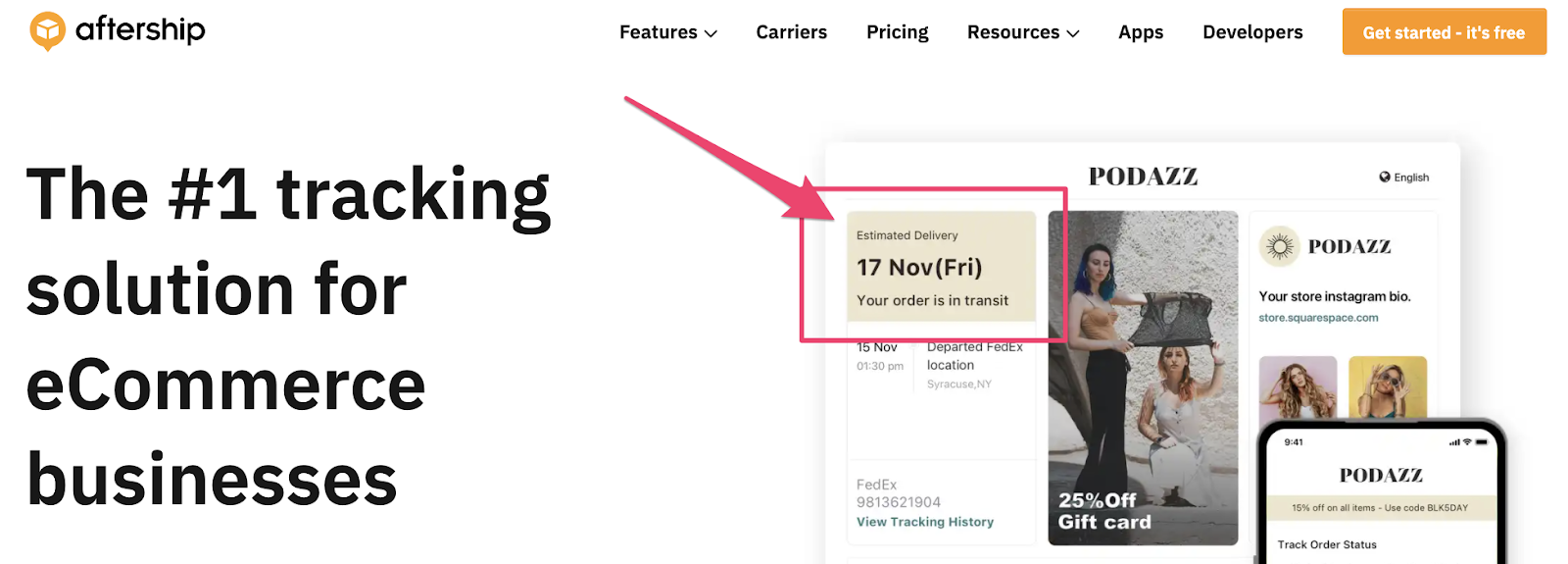Click the phone Wi-Fi signal icon
The width and height of the screenshot is (1568, 564).
(1467, 442)
